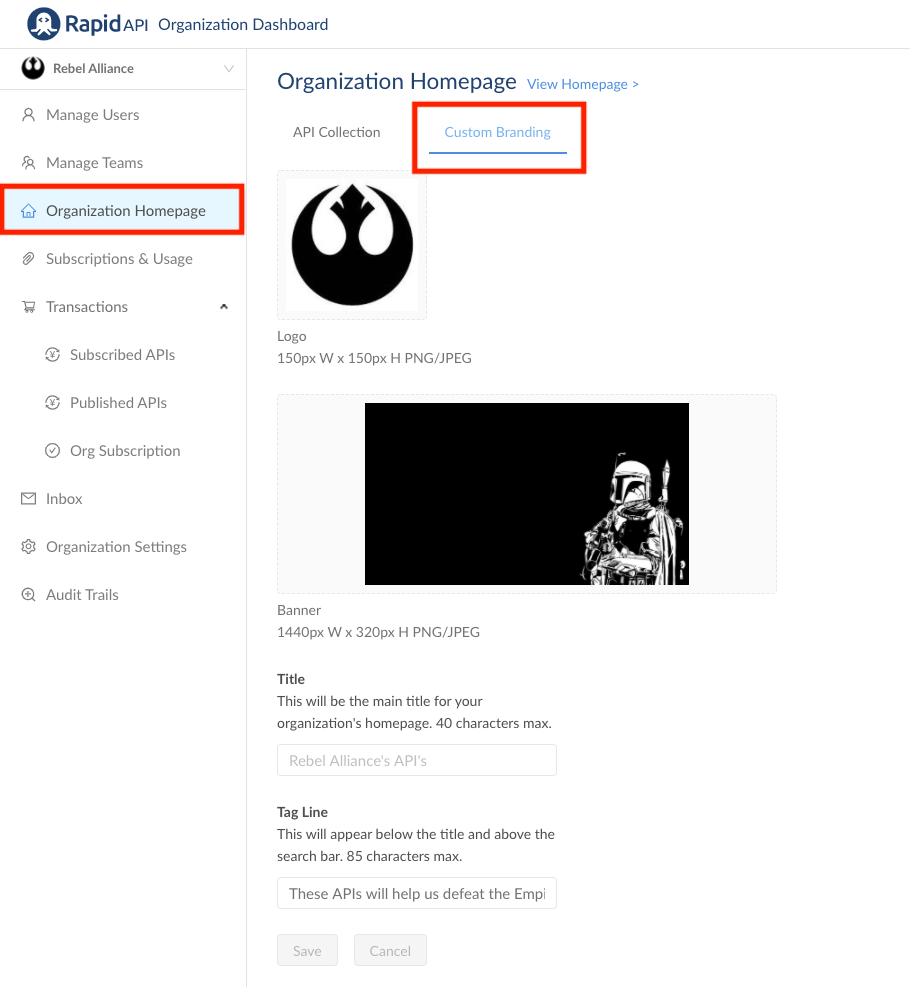910x987 pixels.
Task: Click the 'Tag Line' field label
Action: 302,812
